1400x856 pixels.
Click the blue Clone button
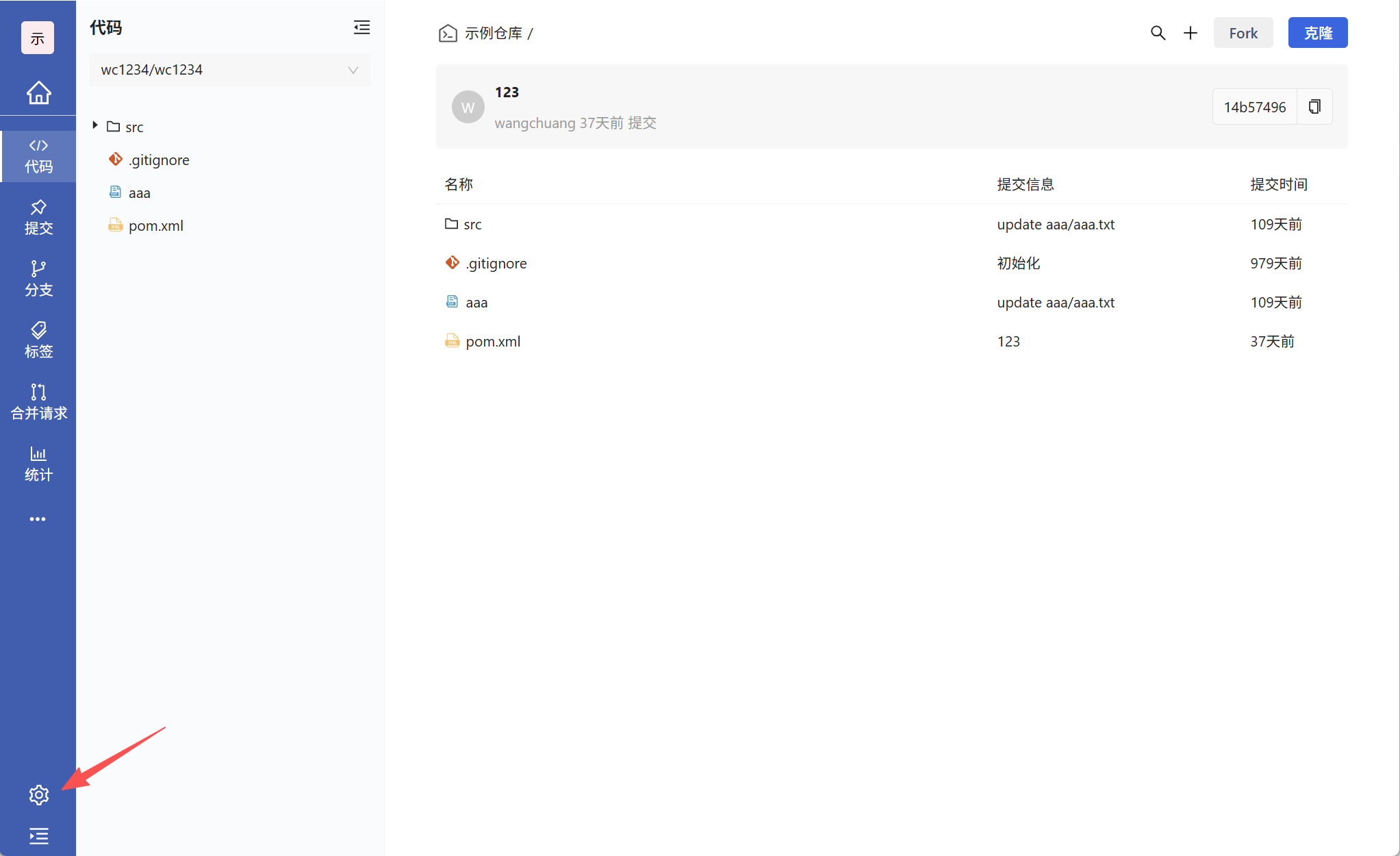(1317, 33)
